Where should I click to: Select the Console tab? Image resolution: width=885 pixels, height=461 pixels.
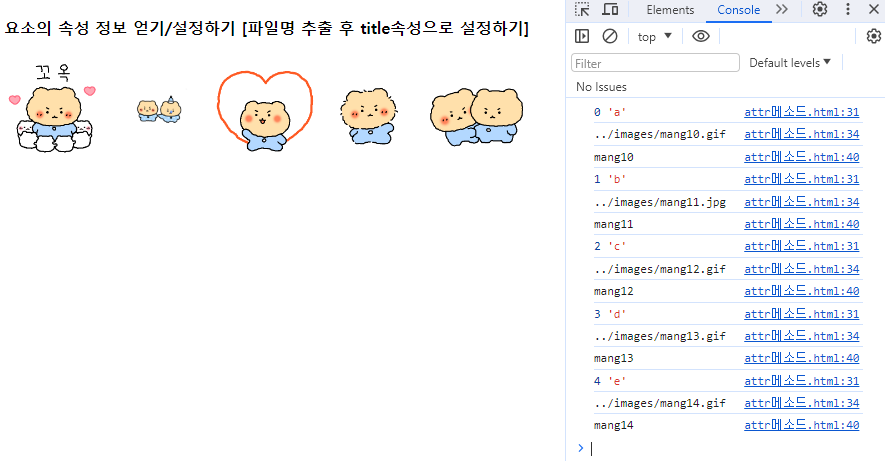(x=738, y=10)
